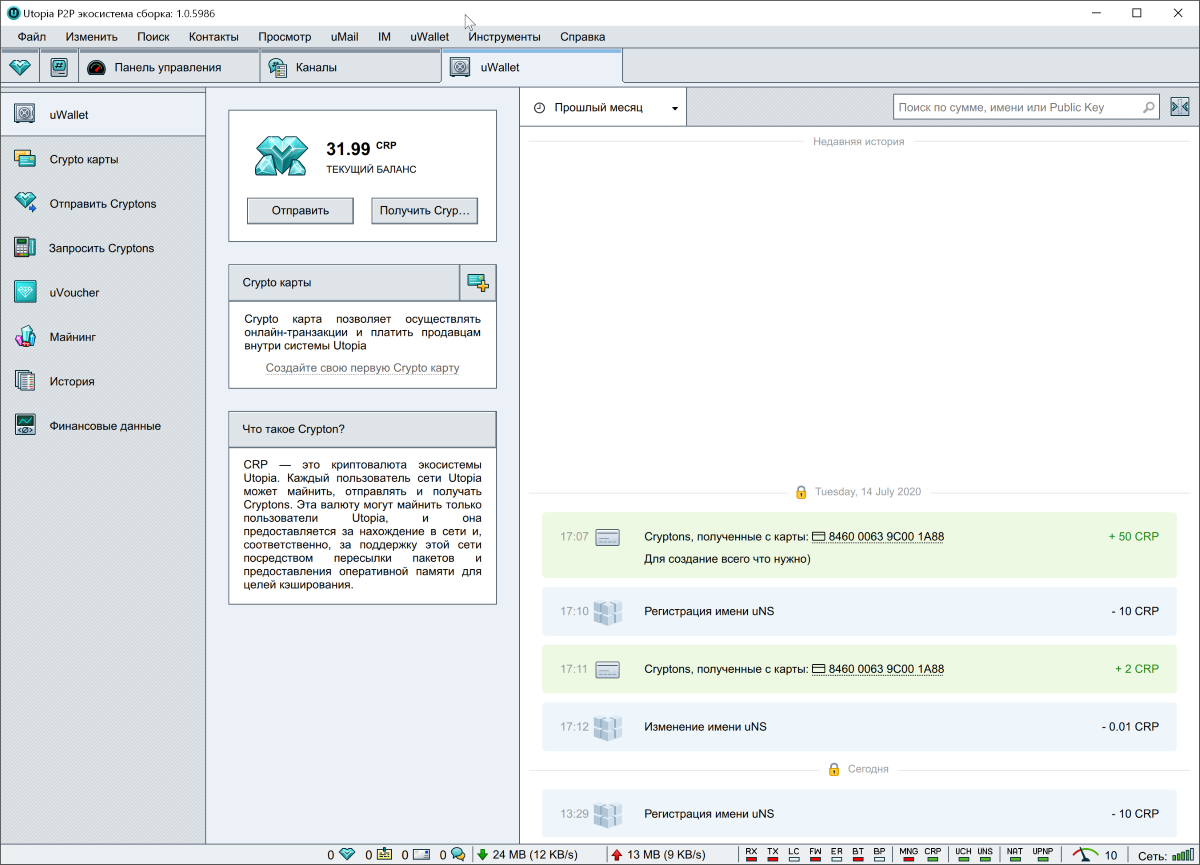This screenshot has width=1200, height=865.
Task: Select uWallet in the sidebar
Action: click(103, 115)
